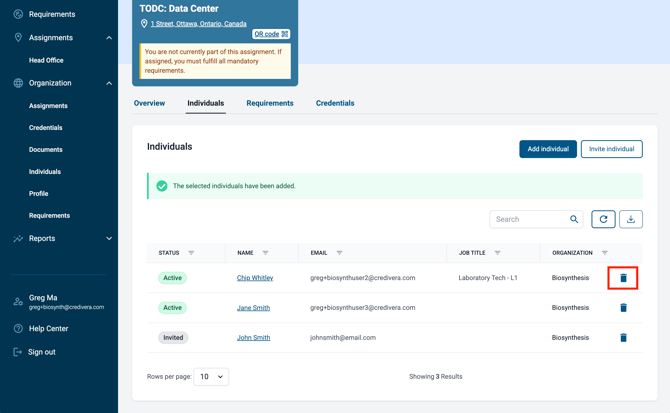Open Organization Assignments in sidebar
Screen dimensions: 670x413
(x=48, y=105)
